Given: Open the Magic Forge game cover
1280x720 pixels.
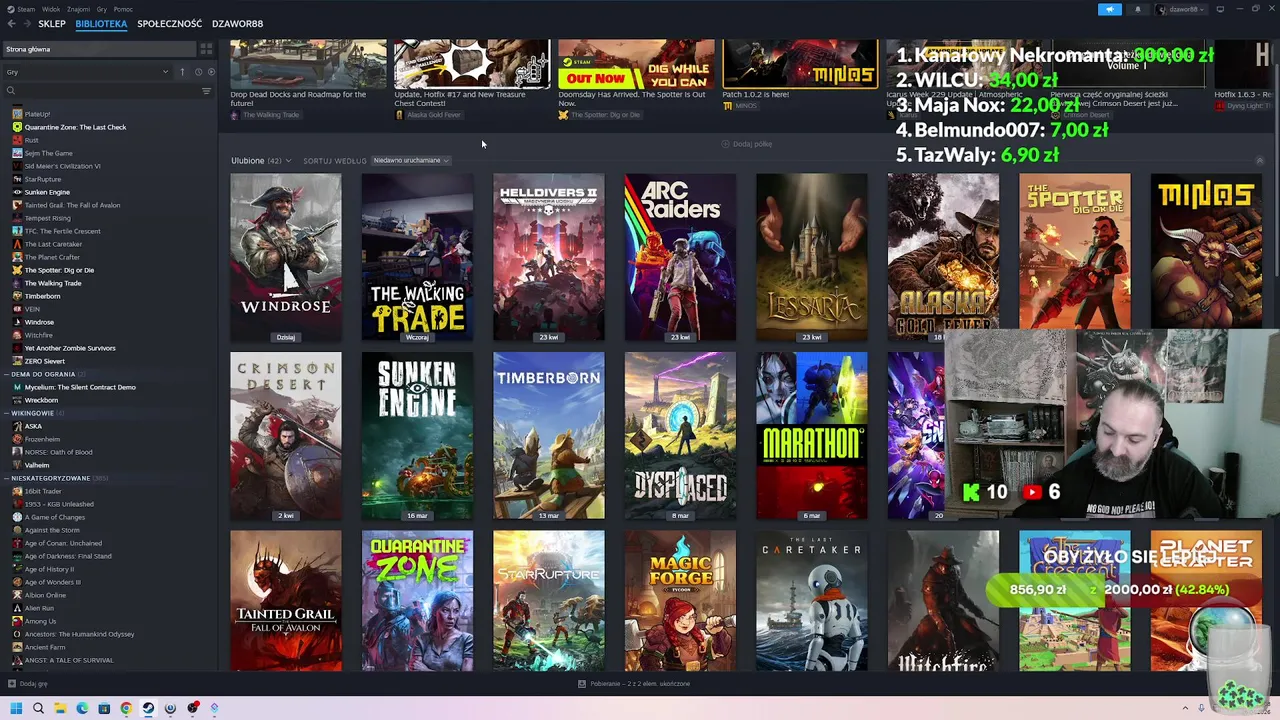Looking at the screenshot, I should coord(680,601).
